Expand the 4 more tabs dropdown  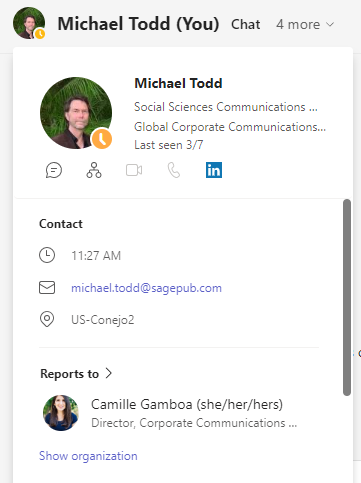(x=305, y=24)
